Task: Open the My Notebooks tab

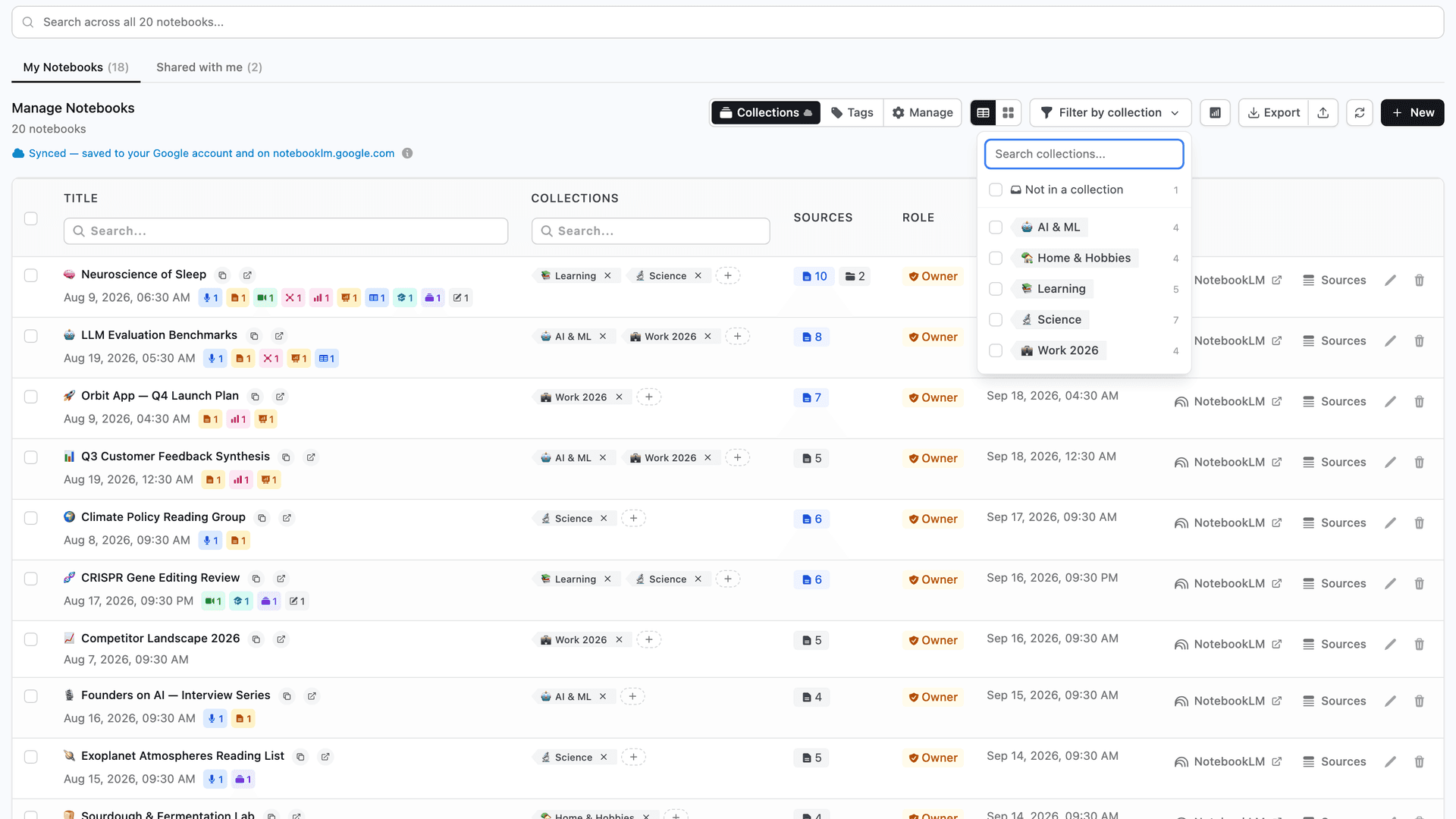Action: point(76,67)
